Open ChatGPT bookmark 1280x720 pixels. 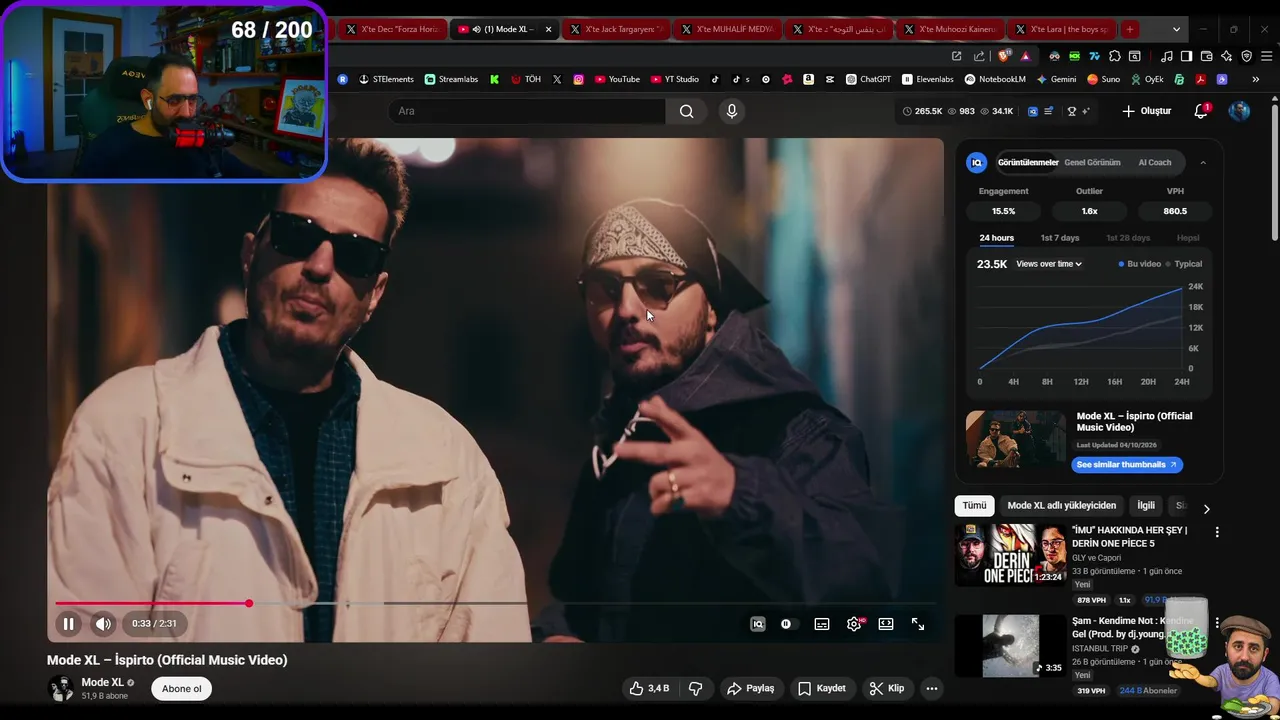coord(868,79)
